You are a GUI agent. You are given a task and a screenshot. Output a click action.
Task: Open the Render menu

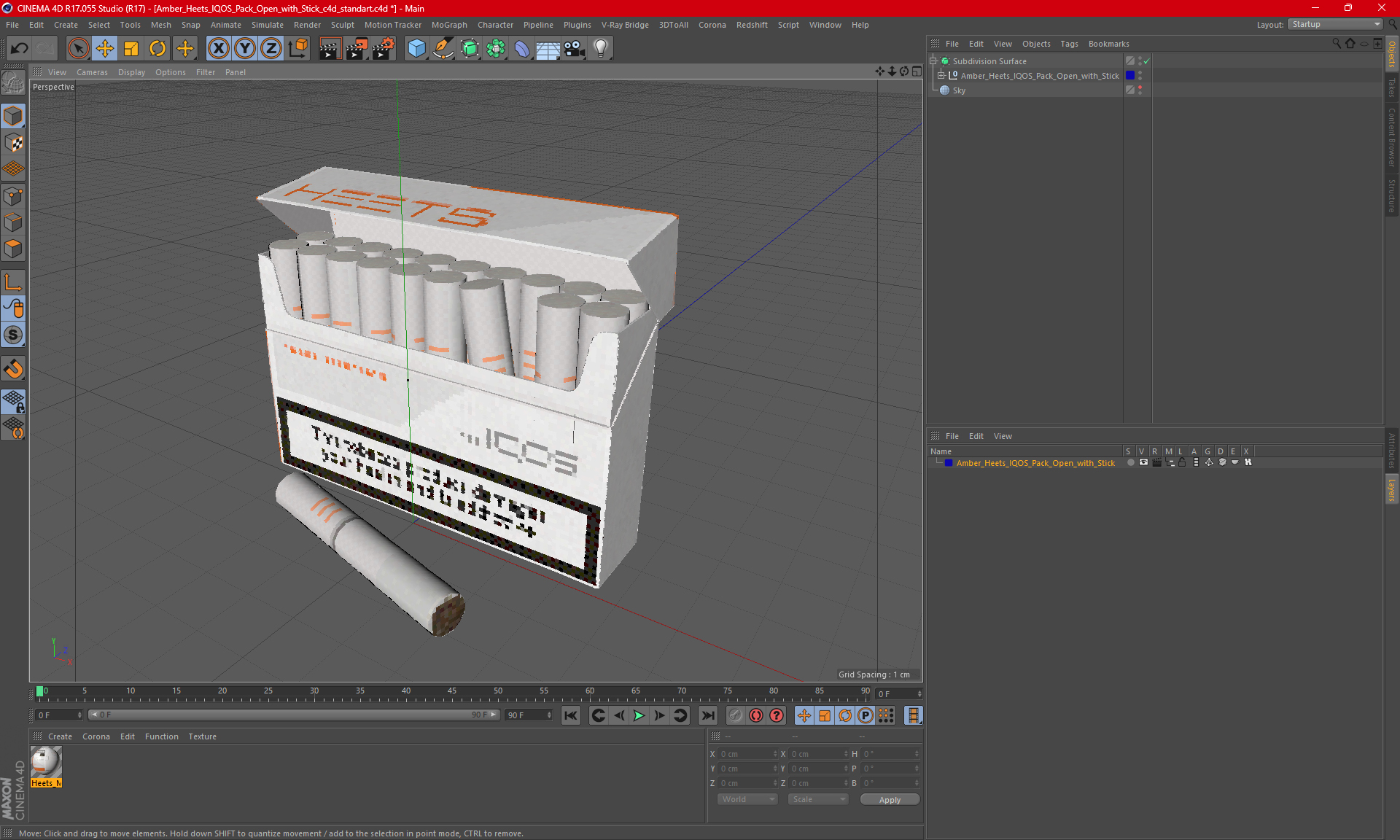click(307, 25)
